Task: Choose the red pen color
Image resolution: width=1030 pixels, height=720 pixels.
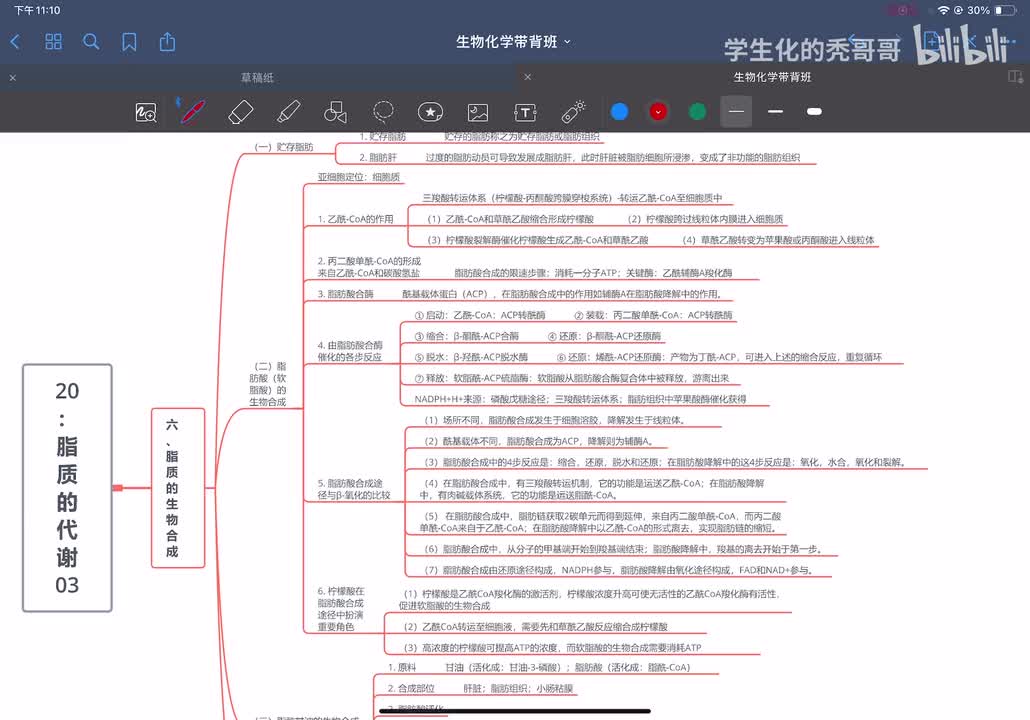Action: click(658, 112)
